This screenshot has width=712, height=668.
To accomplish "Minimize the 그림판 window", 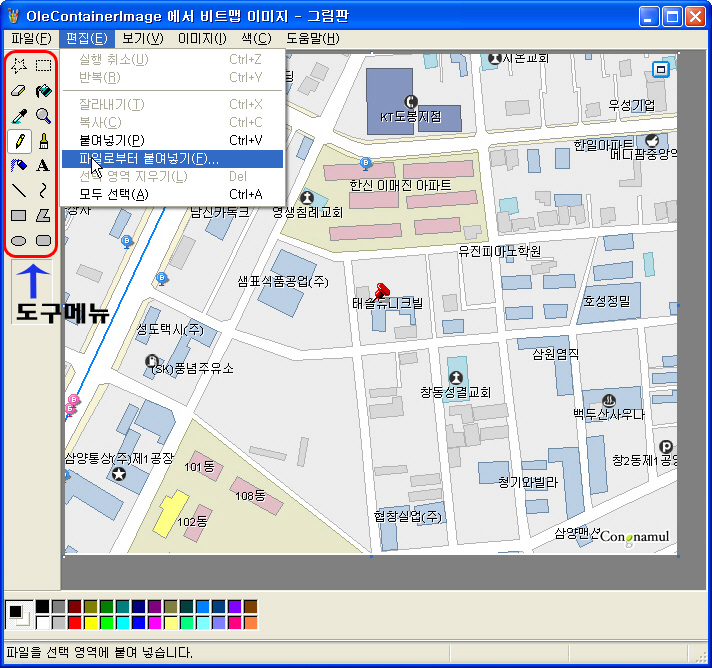I will pyautogui.click(x=648, y=17).
